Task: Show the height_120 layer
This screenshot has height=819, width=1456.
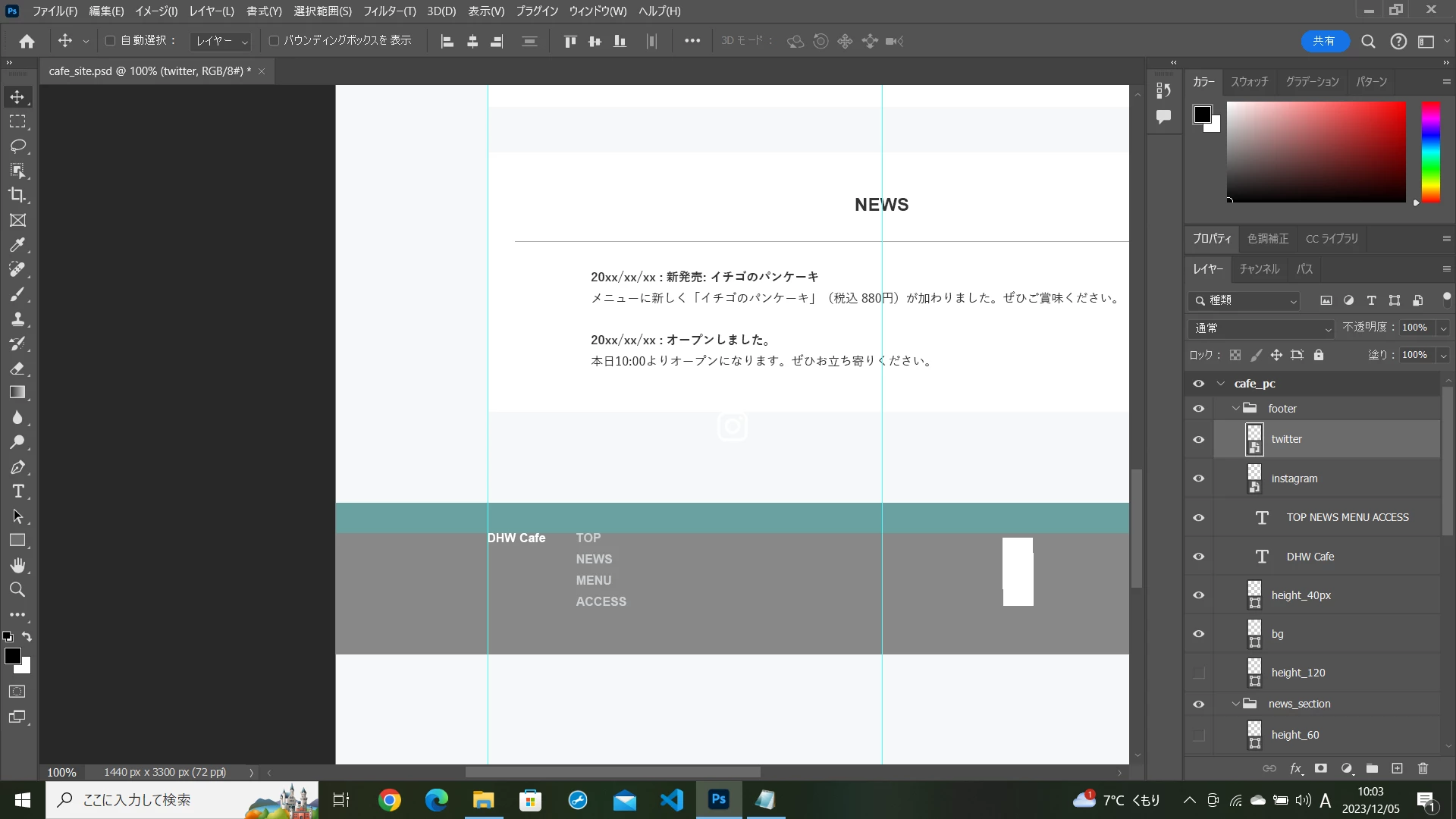Action: coord(1198,673)
